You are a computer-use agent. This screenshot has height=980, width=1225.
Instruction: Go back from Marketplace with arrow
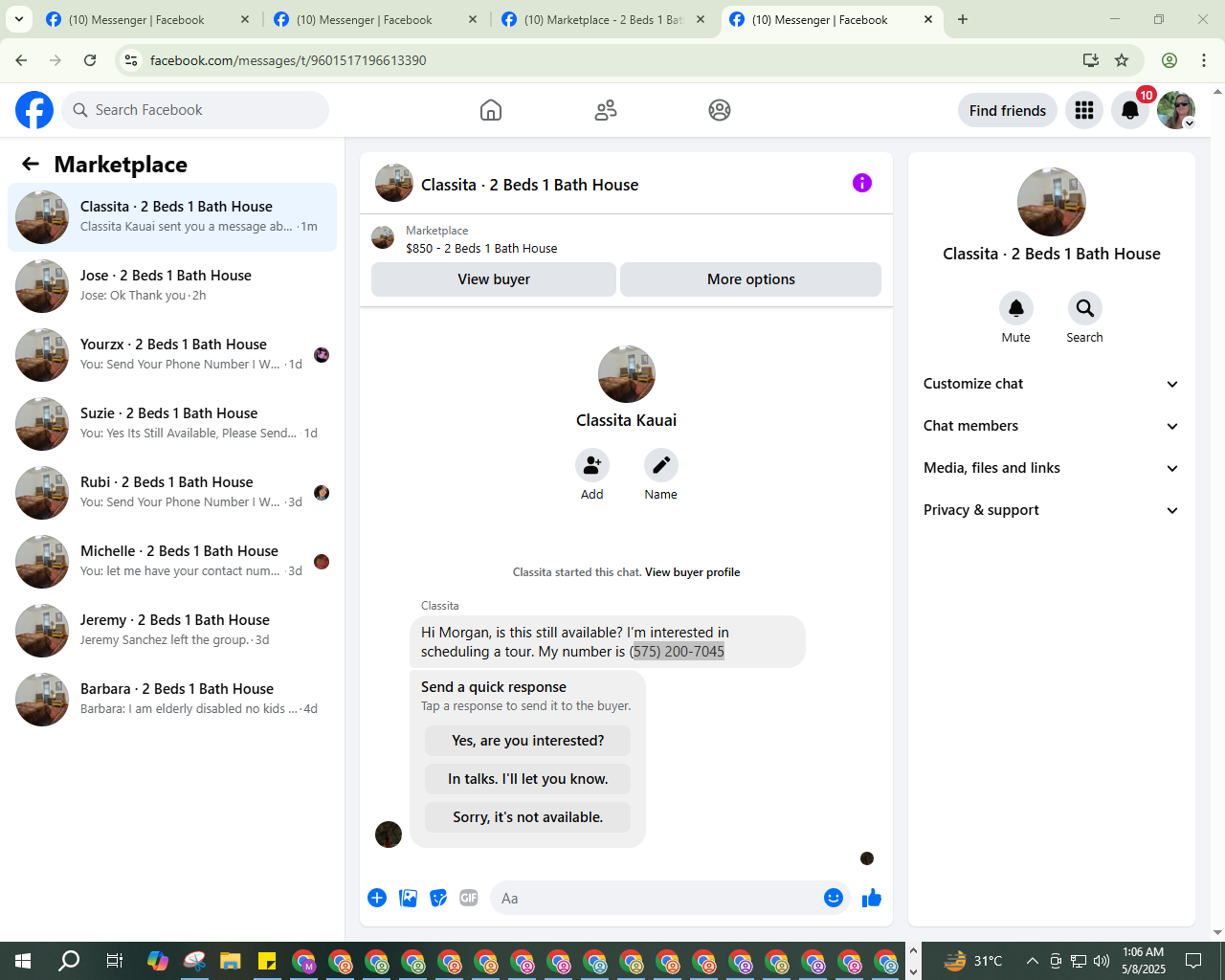[x=31, y=164]
